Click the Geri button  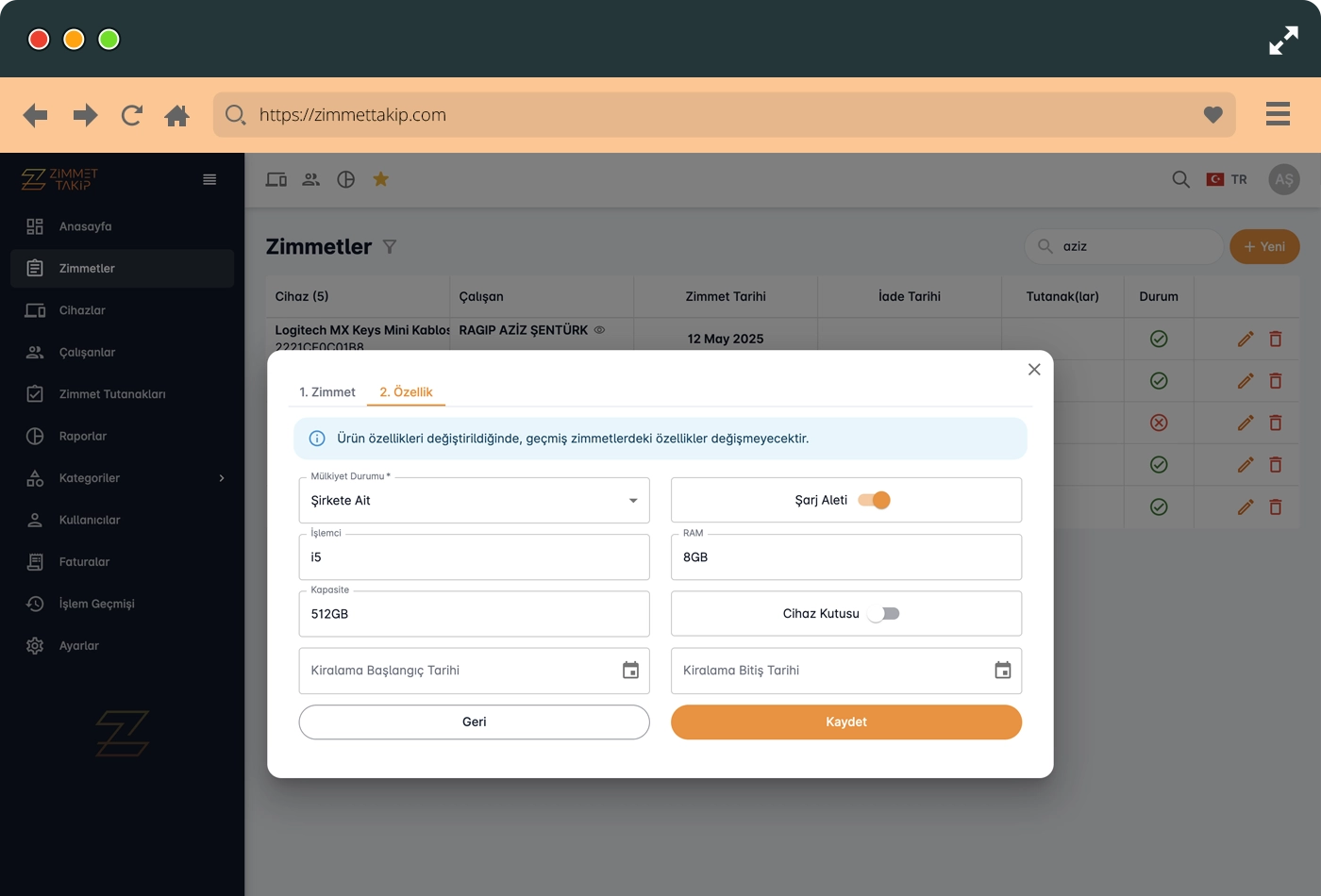tap(475, 722)
